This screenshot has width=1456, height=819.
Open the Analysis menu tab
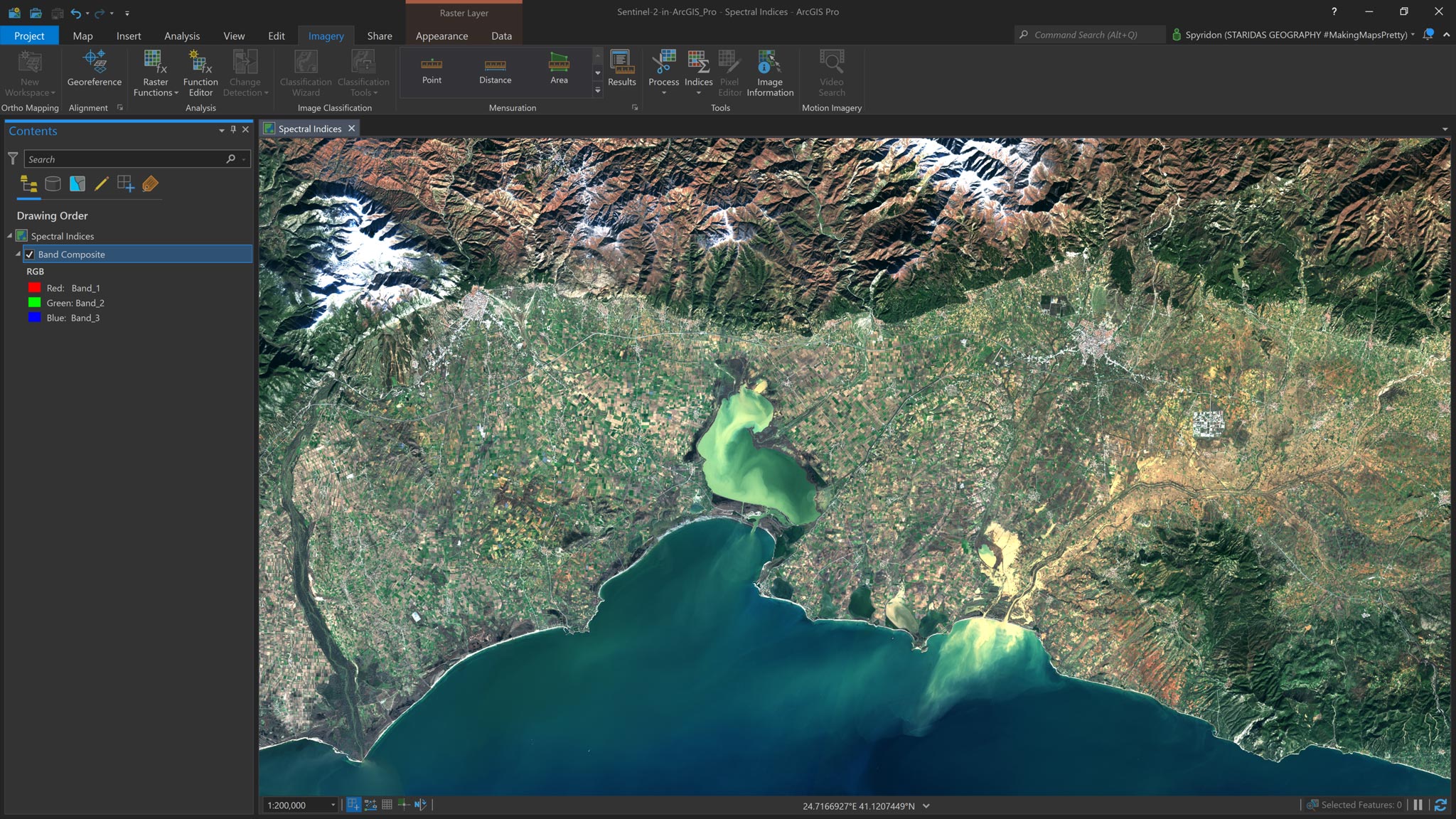pos(182,36)
